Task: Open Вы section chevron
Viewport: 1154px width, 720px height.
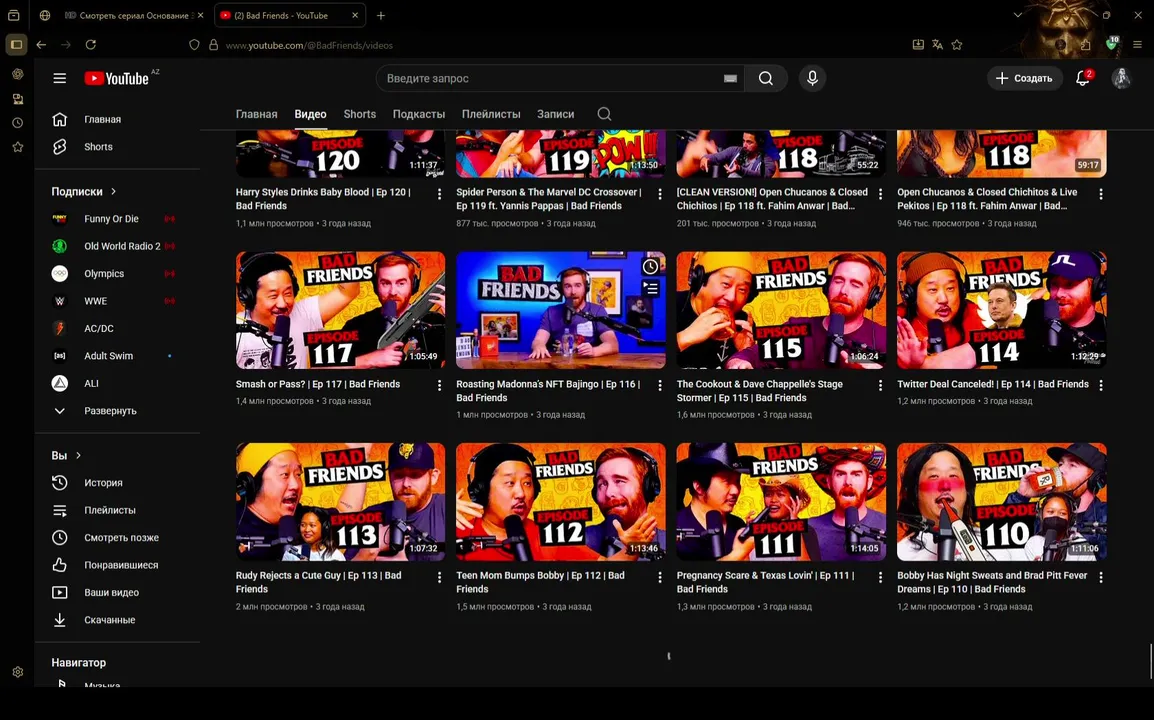Action: pos(79,456)
